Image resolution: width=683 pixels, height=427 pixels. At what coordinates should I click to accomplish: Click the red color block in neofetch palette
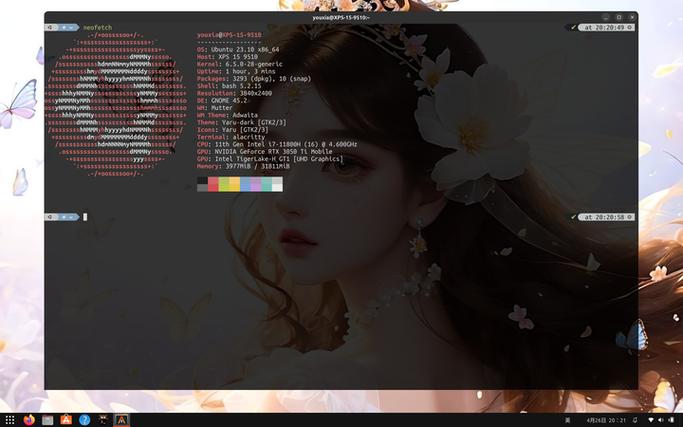pos(213,184)
